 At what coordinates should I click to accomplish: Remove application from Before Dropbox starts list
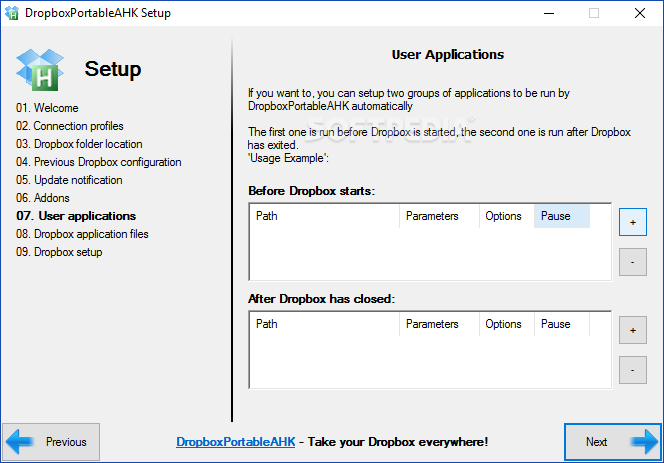(633, 262)
